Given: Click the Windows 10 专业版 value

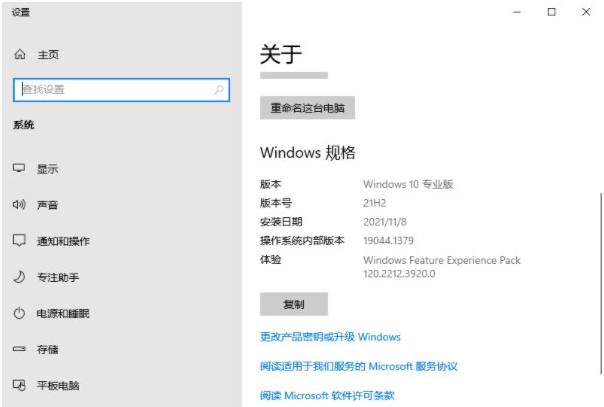Looking at the screenshot, I should tap(408, 184).
